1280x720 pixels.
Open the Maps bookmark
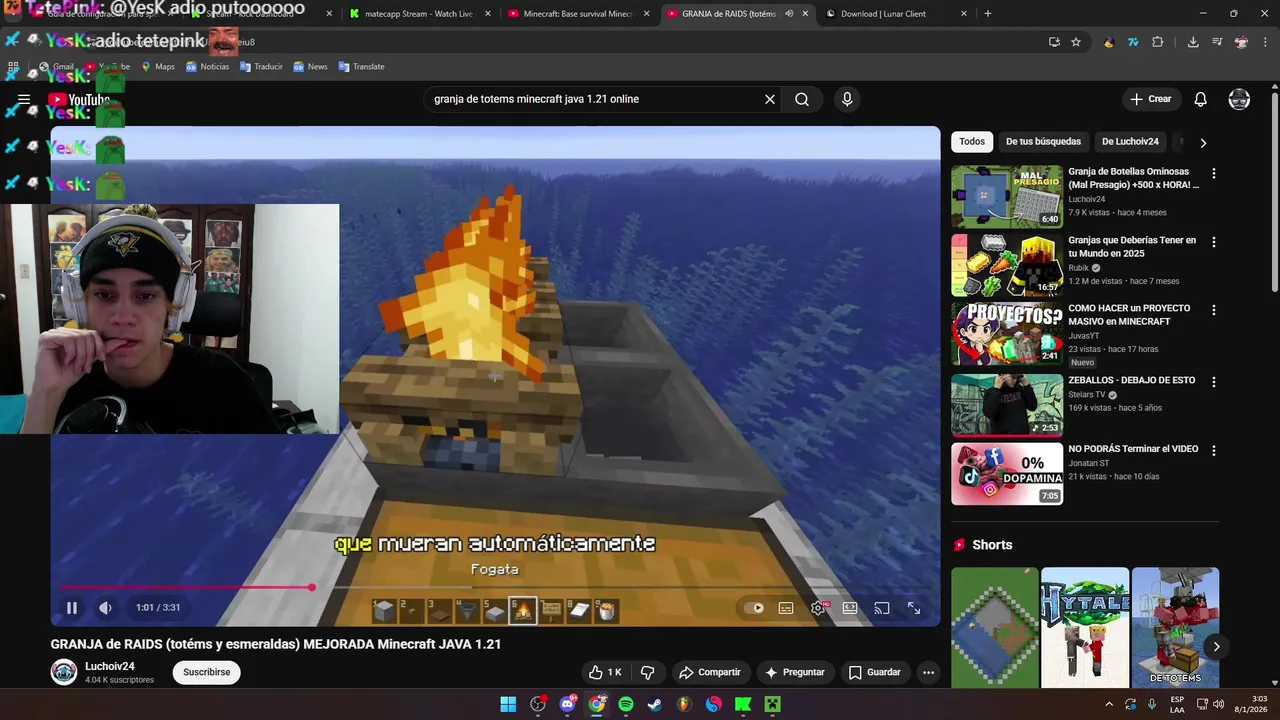pos(158,67)
